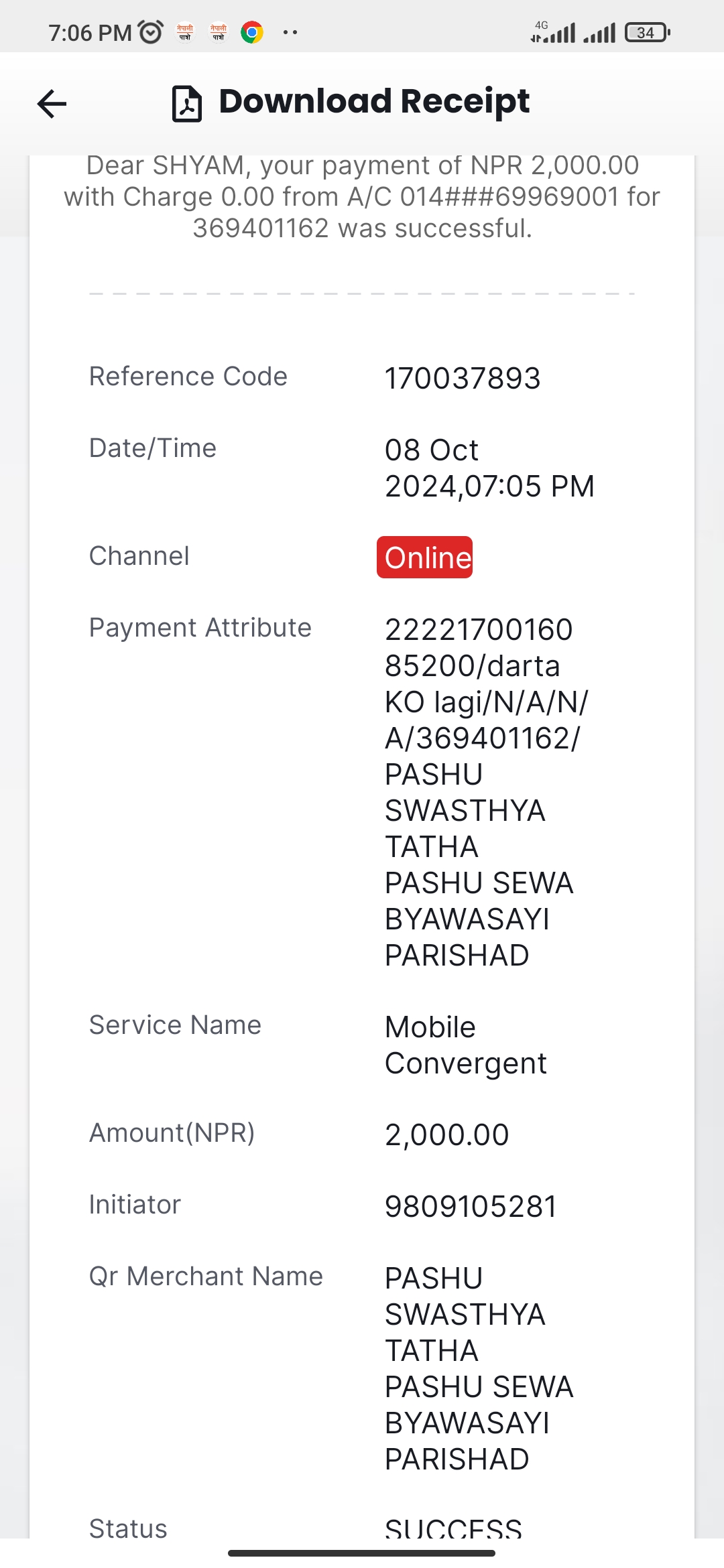Tap the Mobile Convergent service name value

coord(466,1045)
